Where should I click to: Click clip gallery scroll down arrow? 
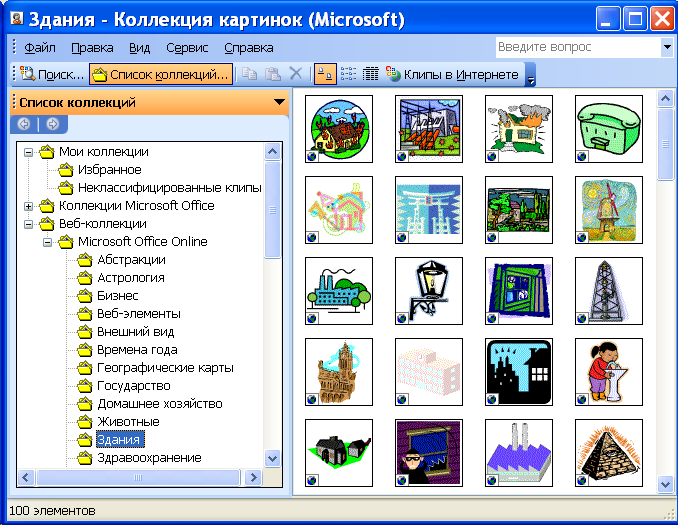click(x=665, y=484)
